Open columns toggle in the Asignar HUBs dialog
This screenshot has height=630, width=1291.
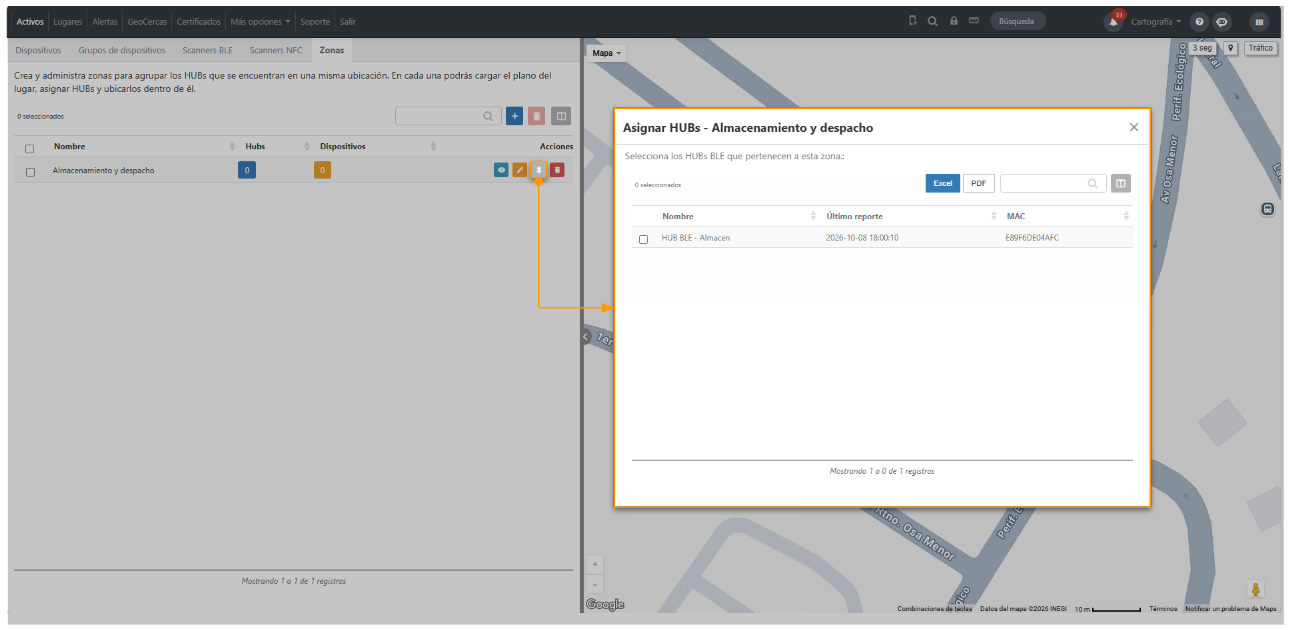pyautogui.click(x=1121, y=183)
